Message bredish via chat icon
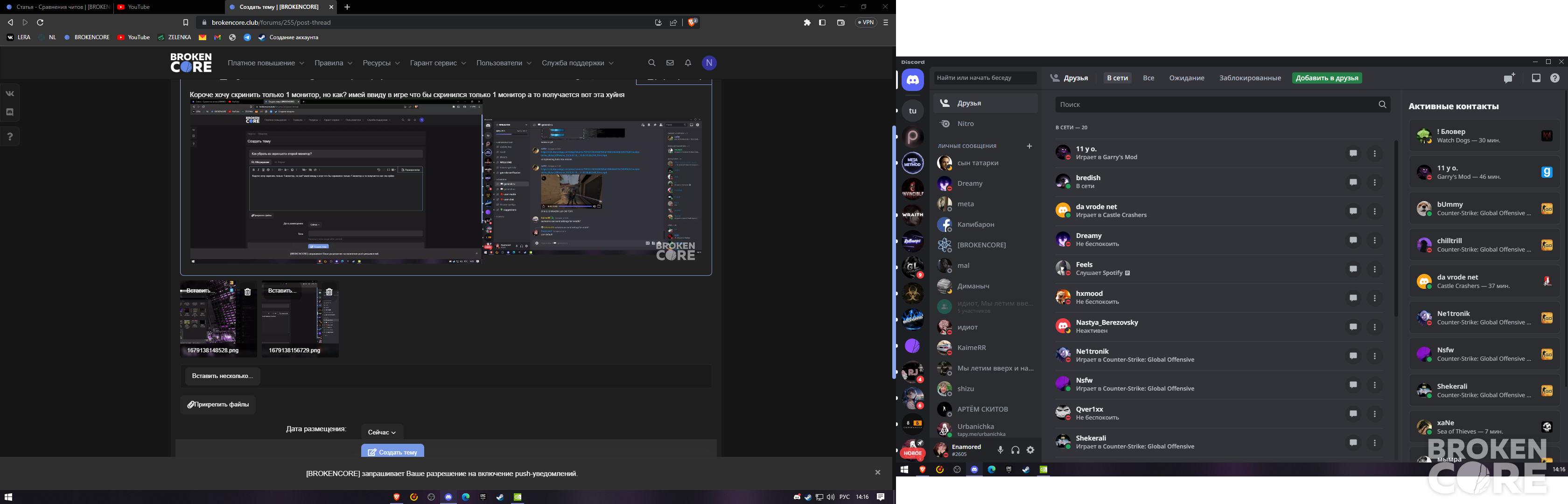Viewport: 1568px width, 504px height. point(1353,182)
